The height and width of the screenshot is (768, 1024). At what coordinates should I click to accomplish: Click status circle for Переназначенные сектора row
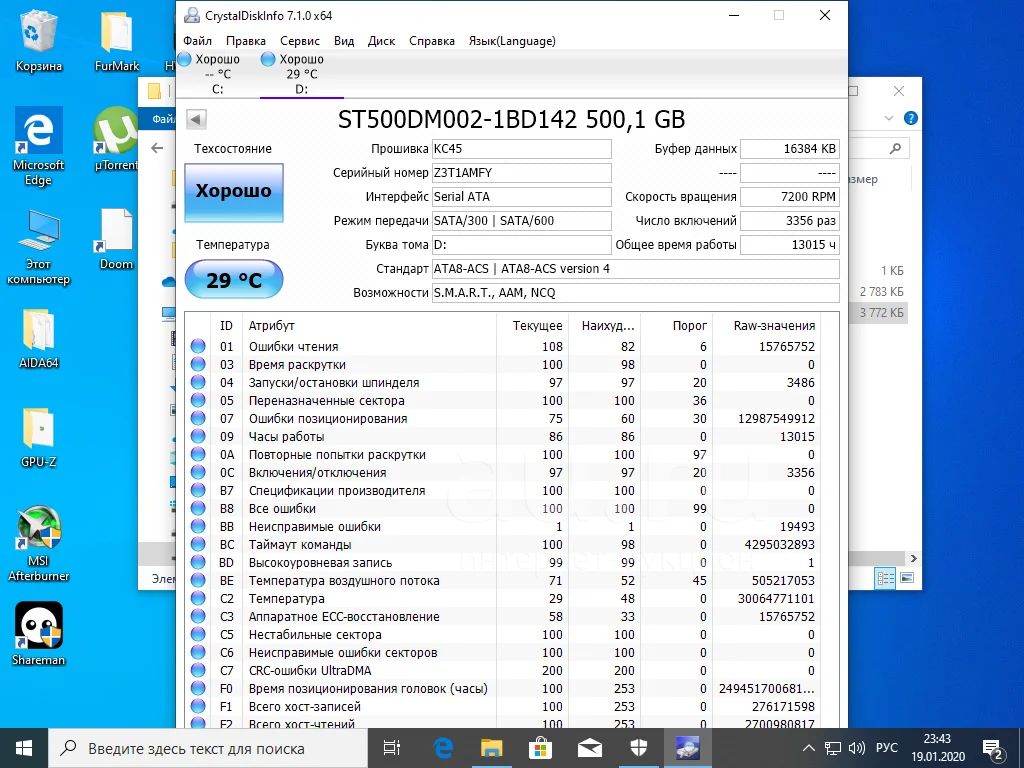(198, 400)
